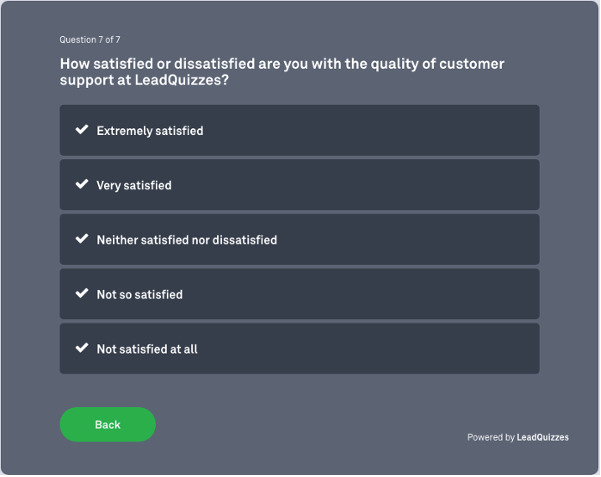This screenshot has width=601, height=477.
Task: Click checkmark beside Not satisfied at all
Action: tap(82, 349)
